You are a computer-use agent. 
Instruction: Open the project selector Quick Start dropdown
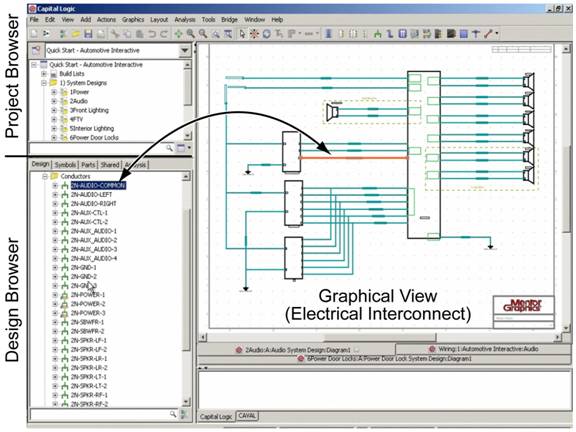[x=184, y=50]
